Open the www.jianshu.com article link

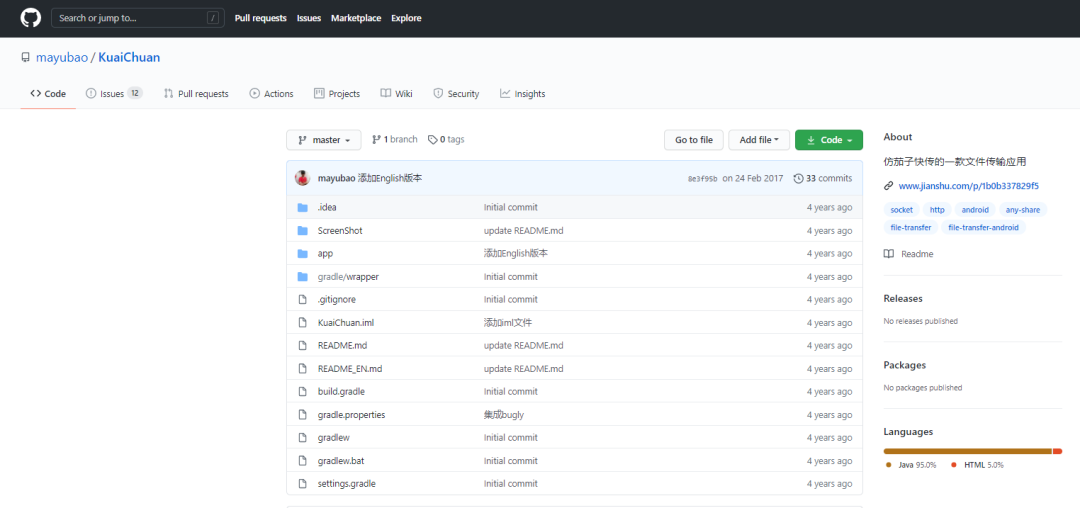click(x=968, y=186)
